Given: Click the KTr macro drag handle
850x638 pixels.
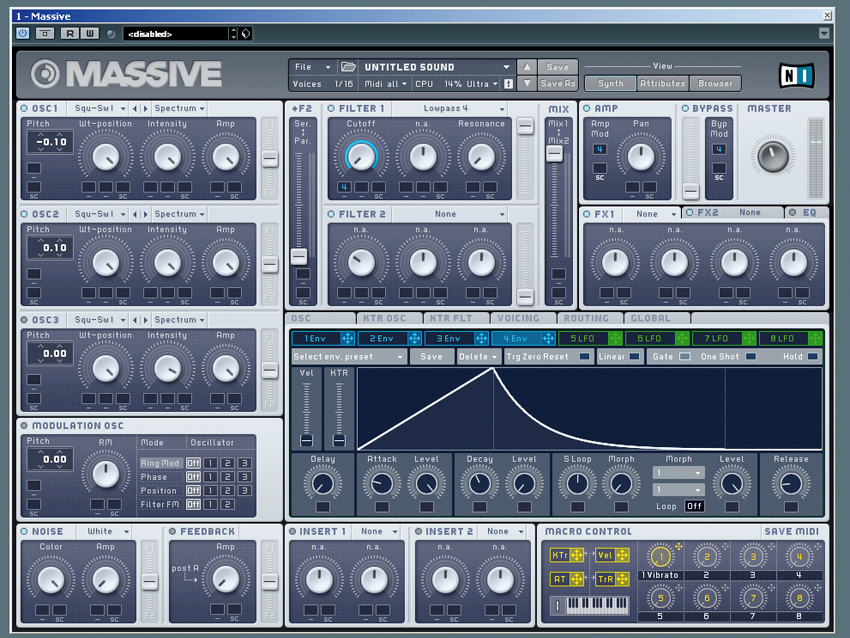Looking at the screenshot, I should click(x=577, y=555).
